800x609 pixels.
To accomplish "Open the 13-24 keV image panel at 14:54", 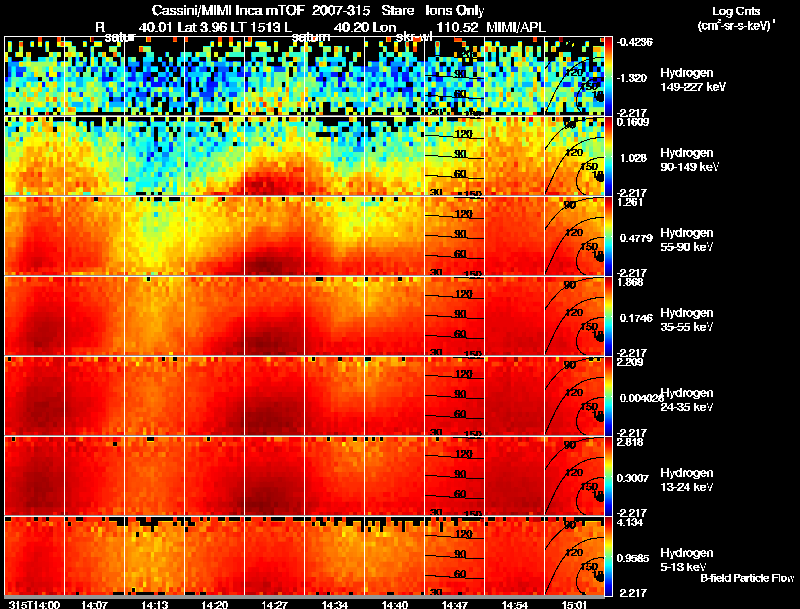I will tap(514, 476).
